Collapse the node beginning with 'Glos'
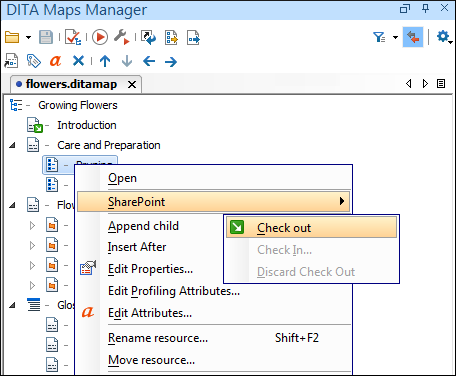The width and height of the screenshot is (456, 376). click(x=12, y=305)
